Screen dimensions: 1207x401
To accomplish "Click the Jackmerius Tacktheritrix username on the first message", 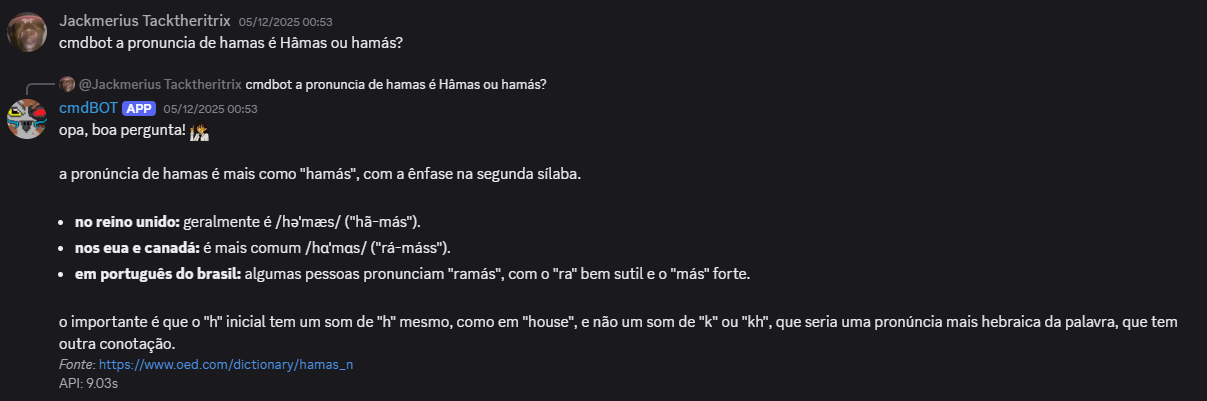I will coord(145,21).
